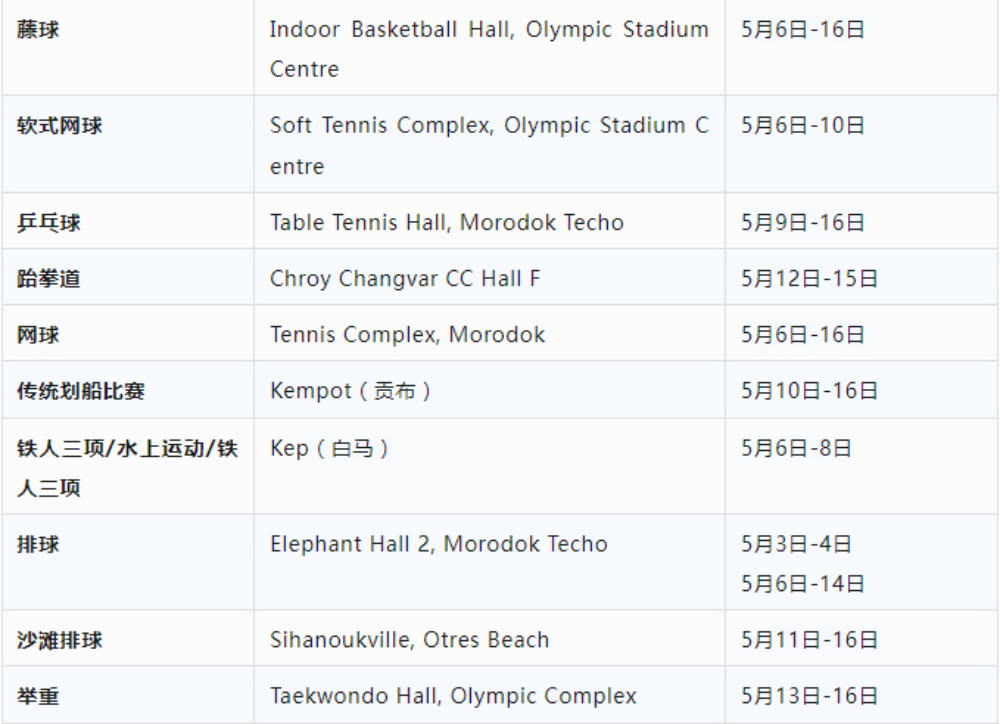Select Table Tennis Hall, Morodok Techo text
Image resolution: width=1000 pixels, height=724 pixels.
(446, 223)
